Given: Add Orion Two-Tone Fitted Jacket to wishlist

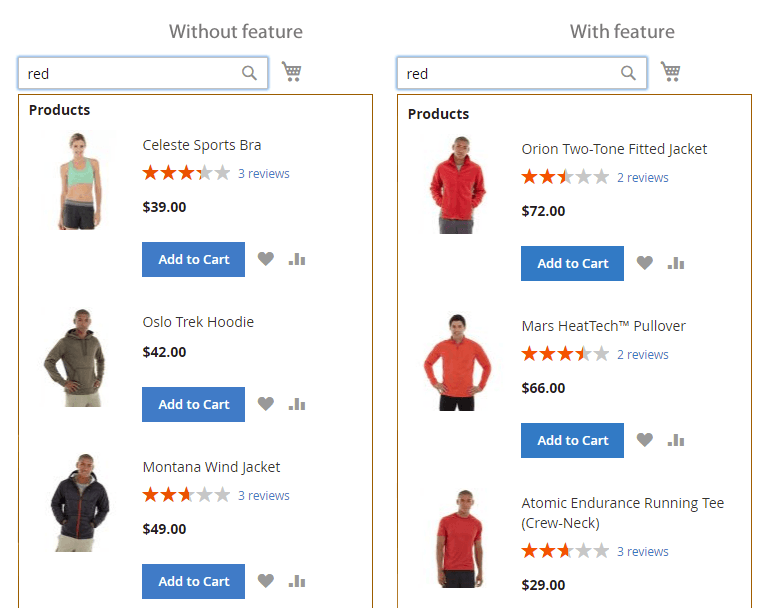Looking at the screenshot, I should [644, 263].
